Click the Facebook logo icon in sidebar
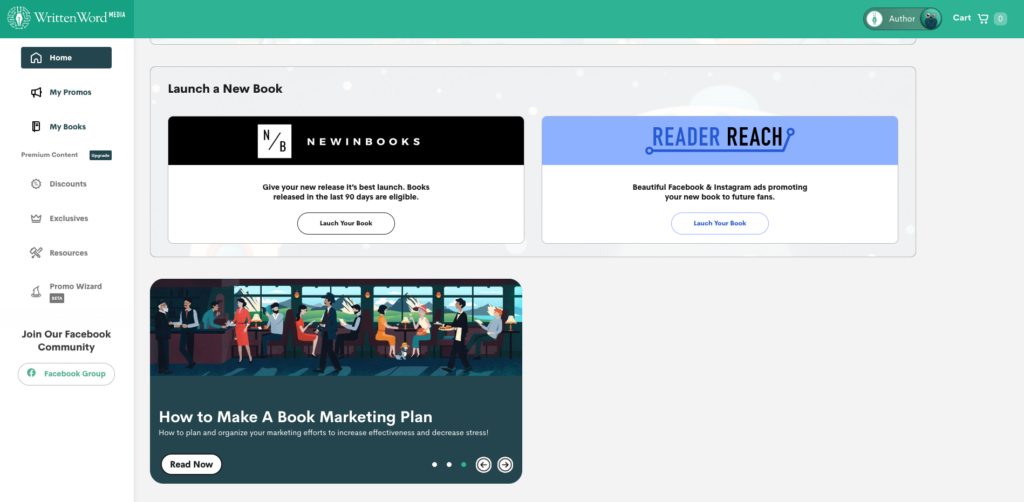This screenshot has height=502, width=1024. point(31,373)
